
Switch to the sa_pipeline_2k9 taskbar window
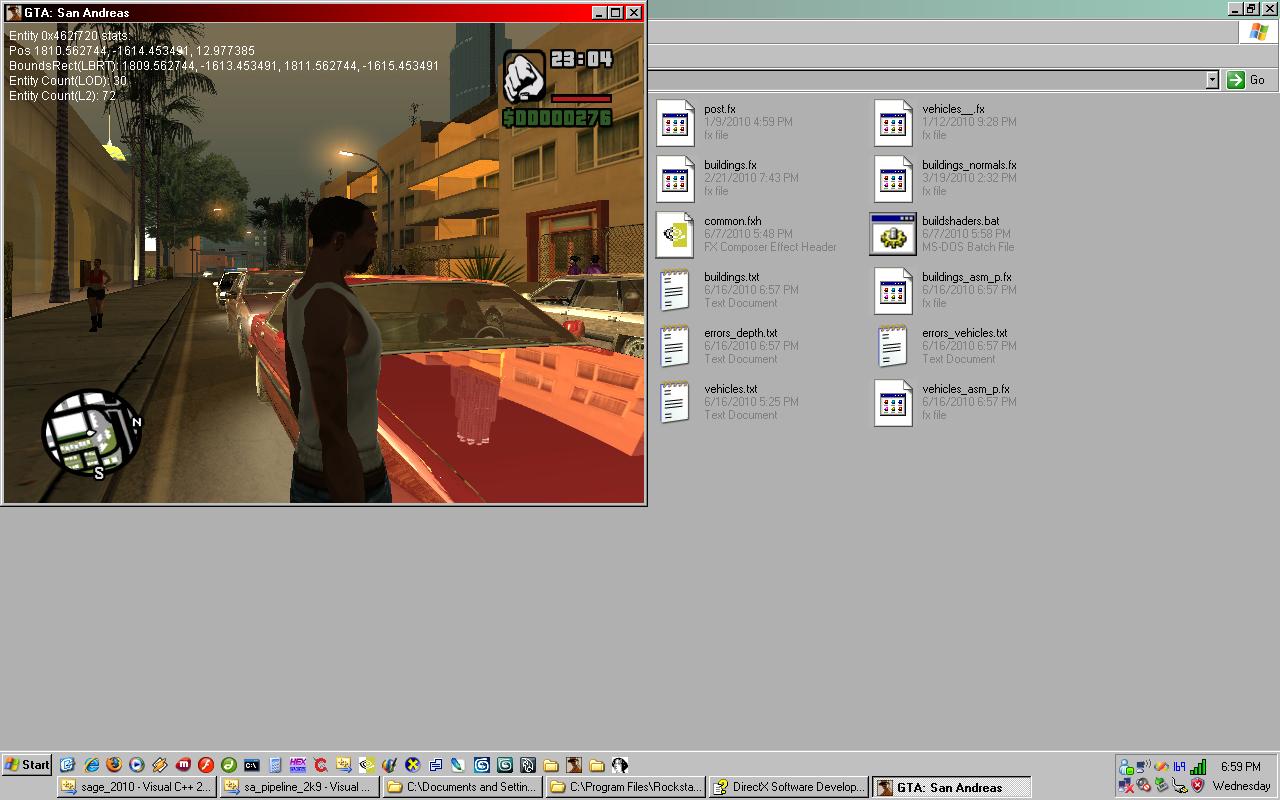pos(298,787)
